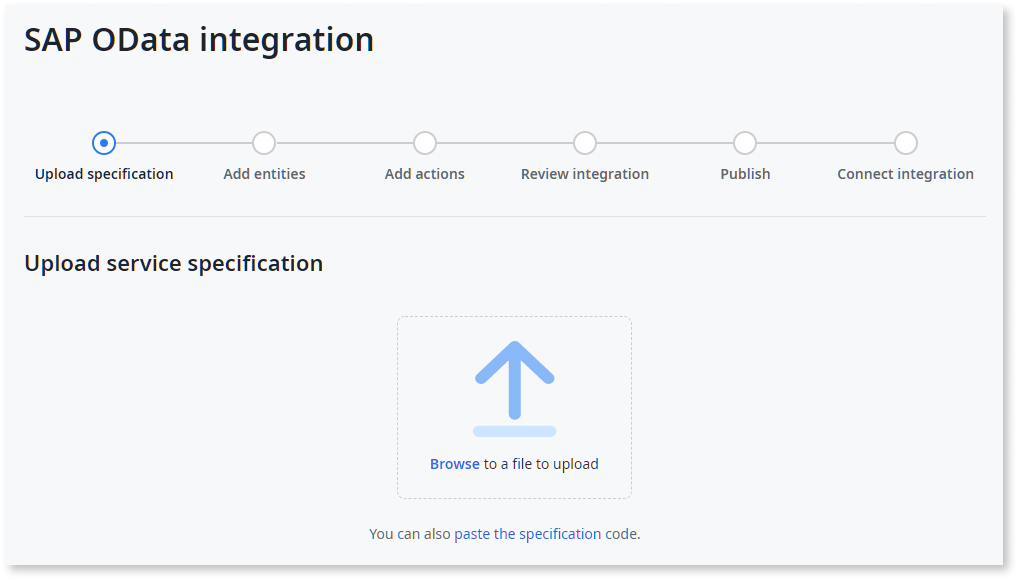
Task: Open the Browse file dialog link
Action: (x=454, y=463)
